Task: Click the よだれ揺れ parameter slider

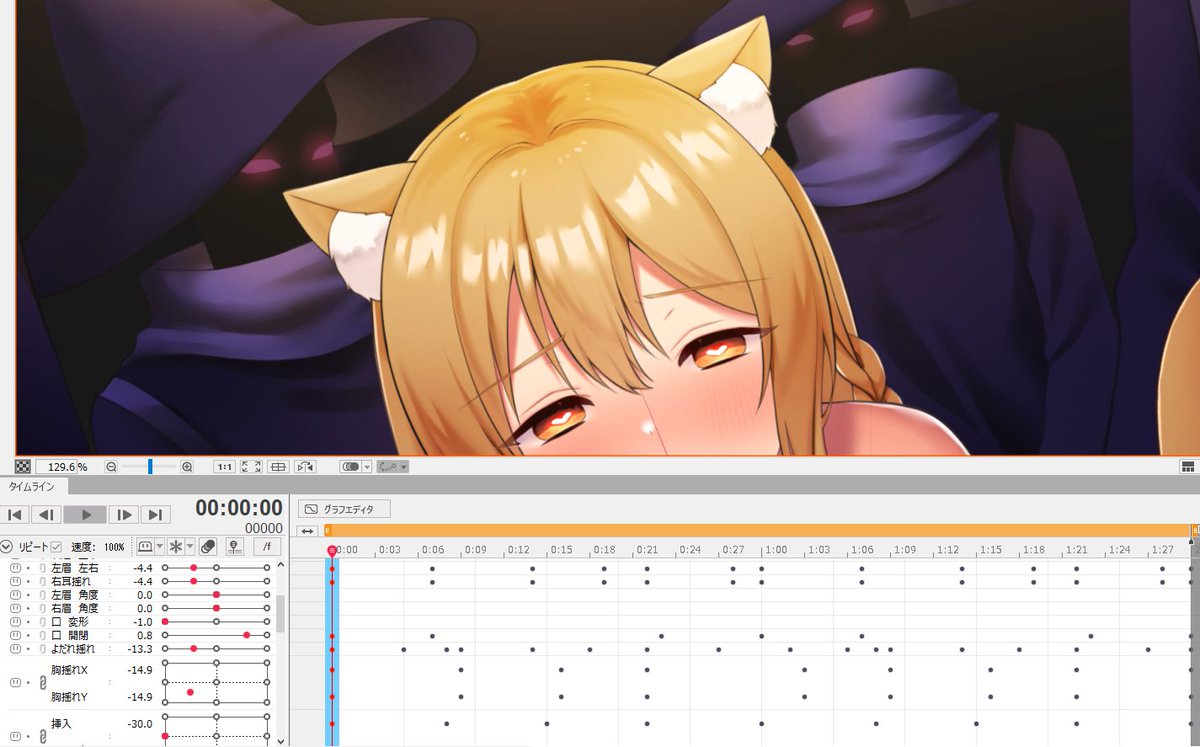Action: tap(216, 649)
